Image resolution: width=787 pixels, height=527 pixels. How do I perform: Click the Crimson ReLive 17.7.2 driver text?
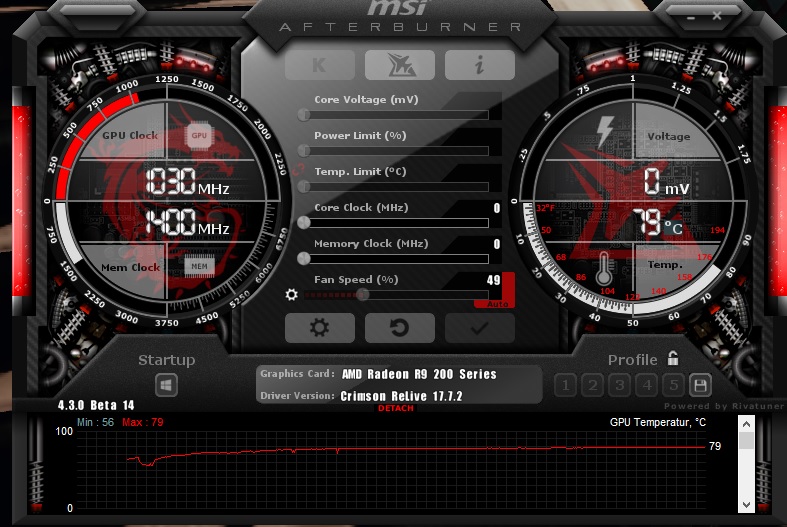[401, 396]
